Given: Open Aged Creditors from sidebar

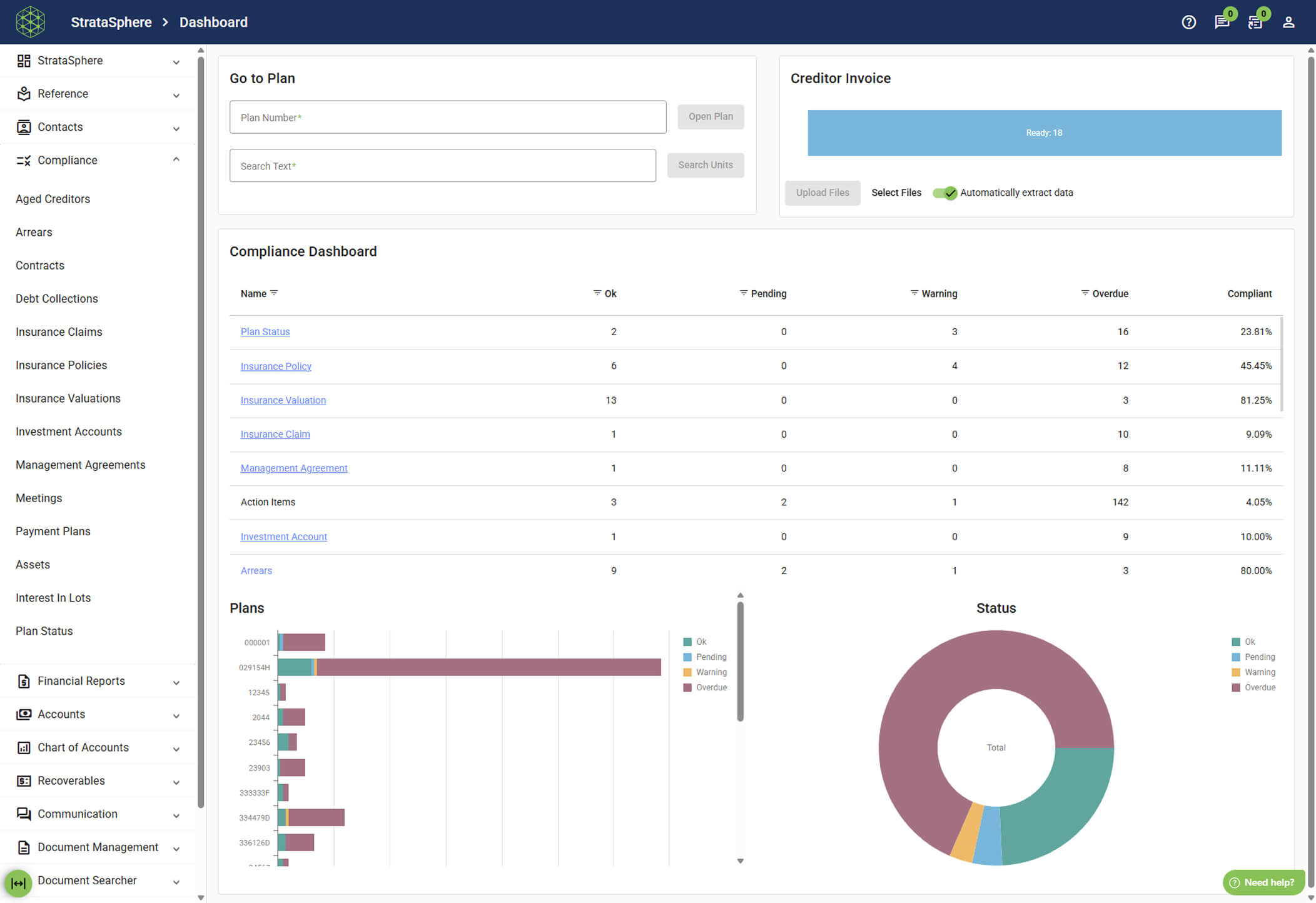Looking at the screenshot, I should click(53, 199).
